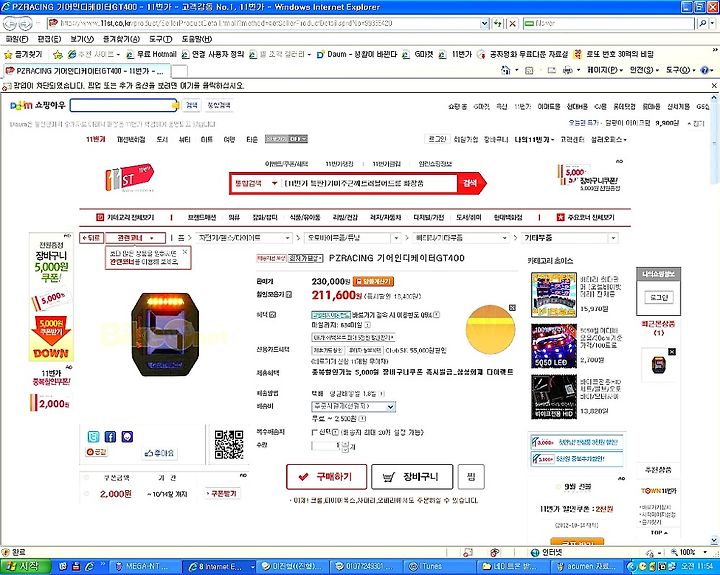This screenshot has width=720, height=575.
Task: Click the like thumbs-up button
Action: coord(159,453)
